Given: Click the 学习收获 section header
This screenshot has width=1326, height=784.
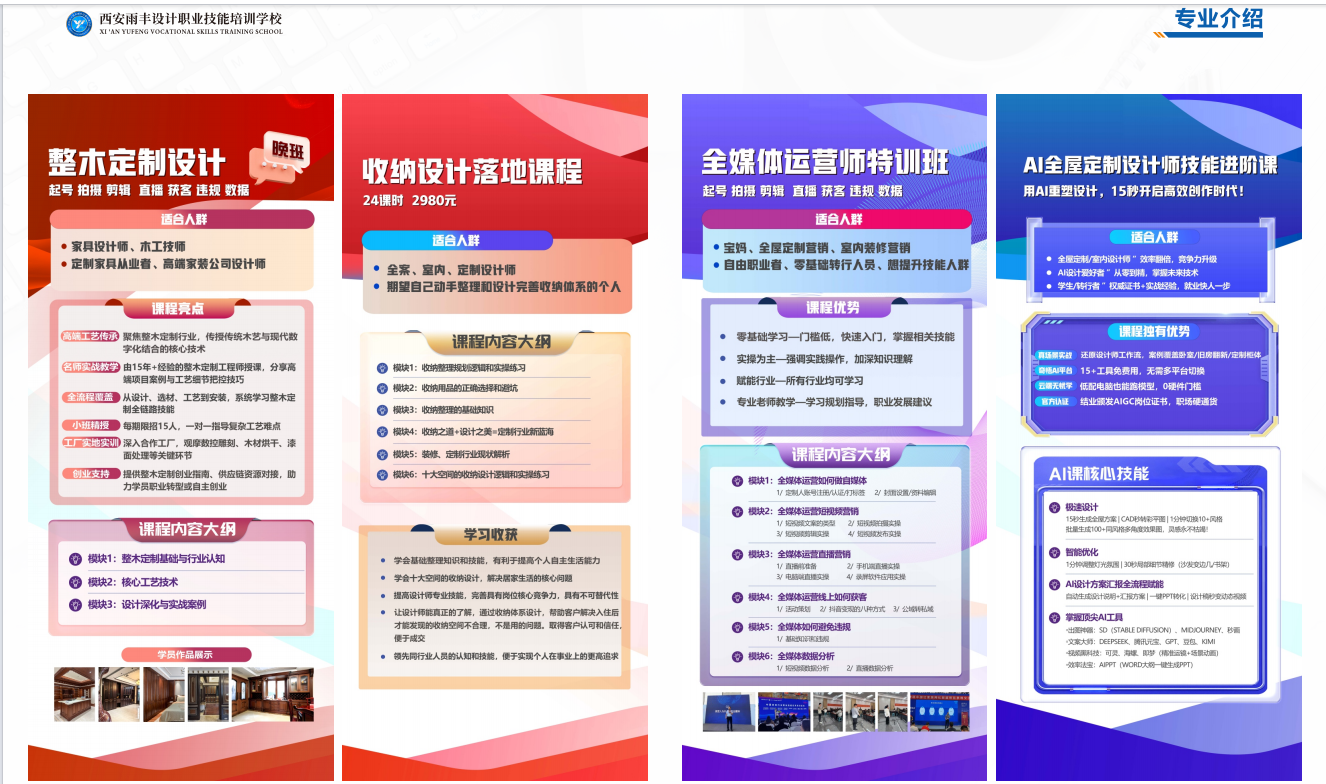Looking at the screenshot, I should tap(490, 535).
